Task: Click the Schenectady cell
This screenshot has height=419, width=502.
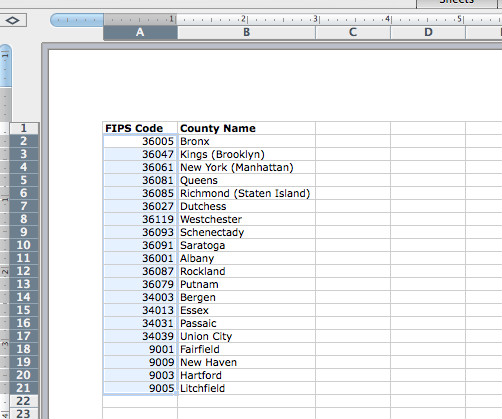Action: (x=246, y=232)
